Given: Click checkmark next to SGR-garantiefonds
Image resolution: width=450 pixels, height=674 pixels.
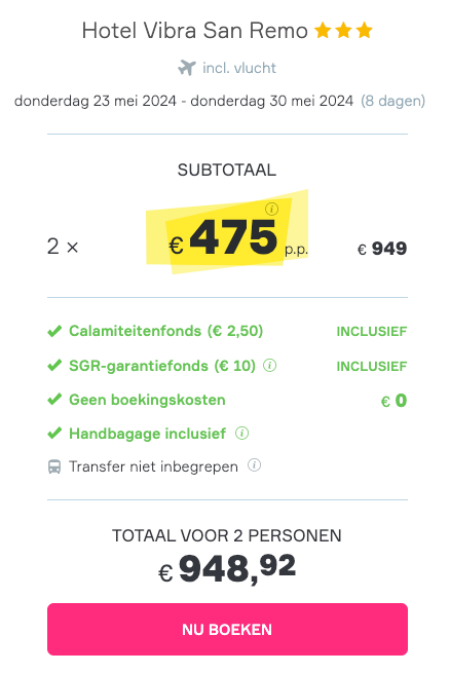Looking at the screenshot, I should pyautogui.click(x=55, y=366).
